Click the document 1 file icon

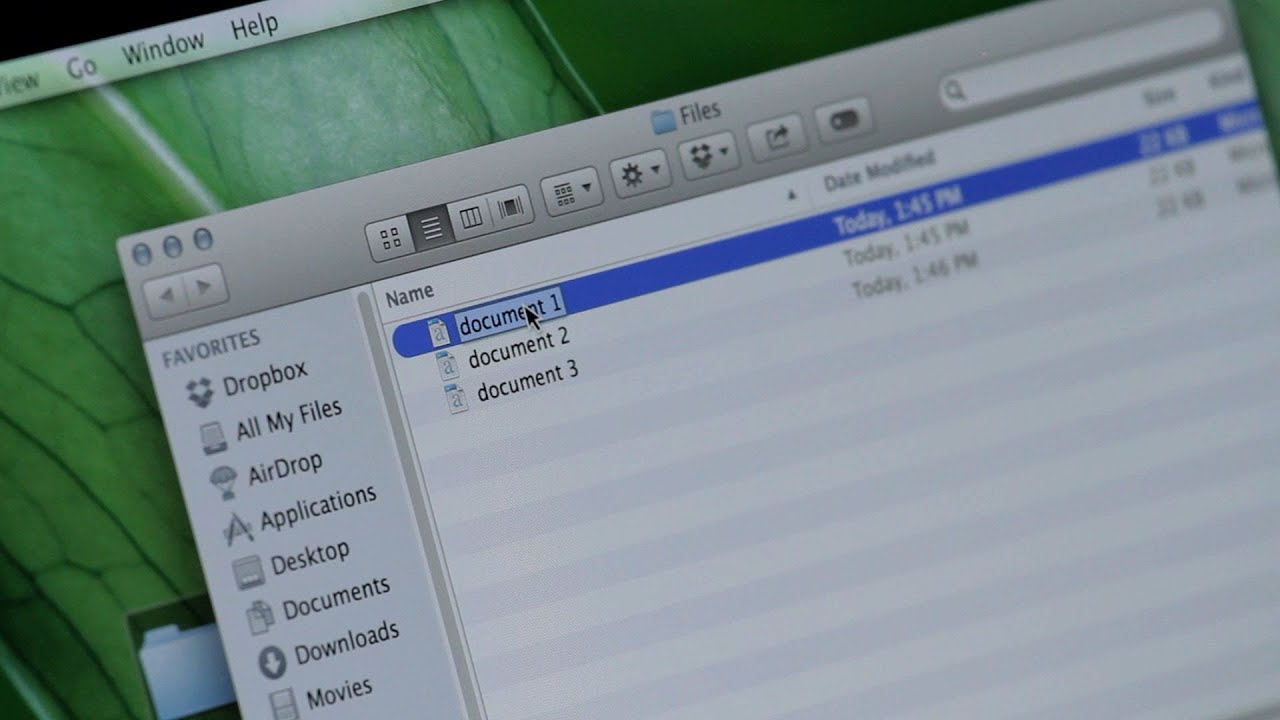(440, 332)
